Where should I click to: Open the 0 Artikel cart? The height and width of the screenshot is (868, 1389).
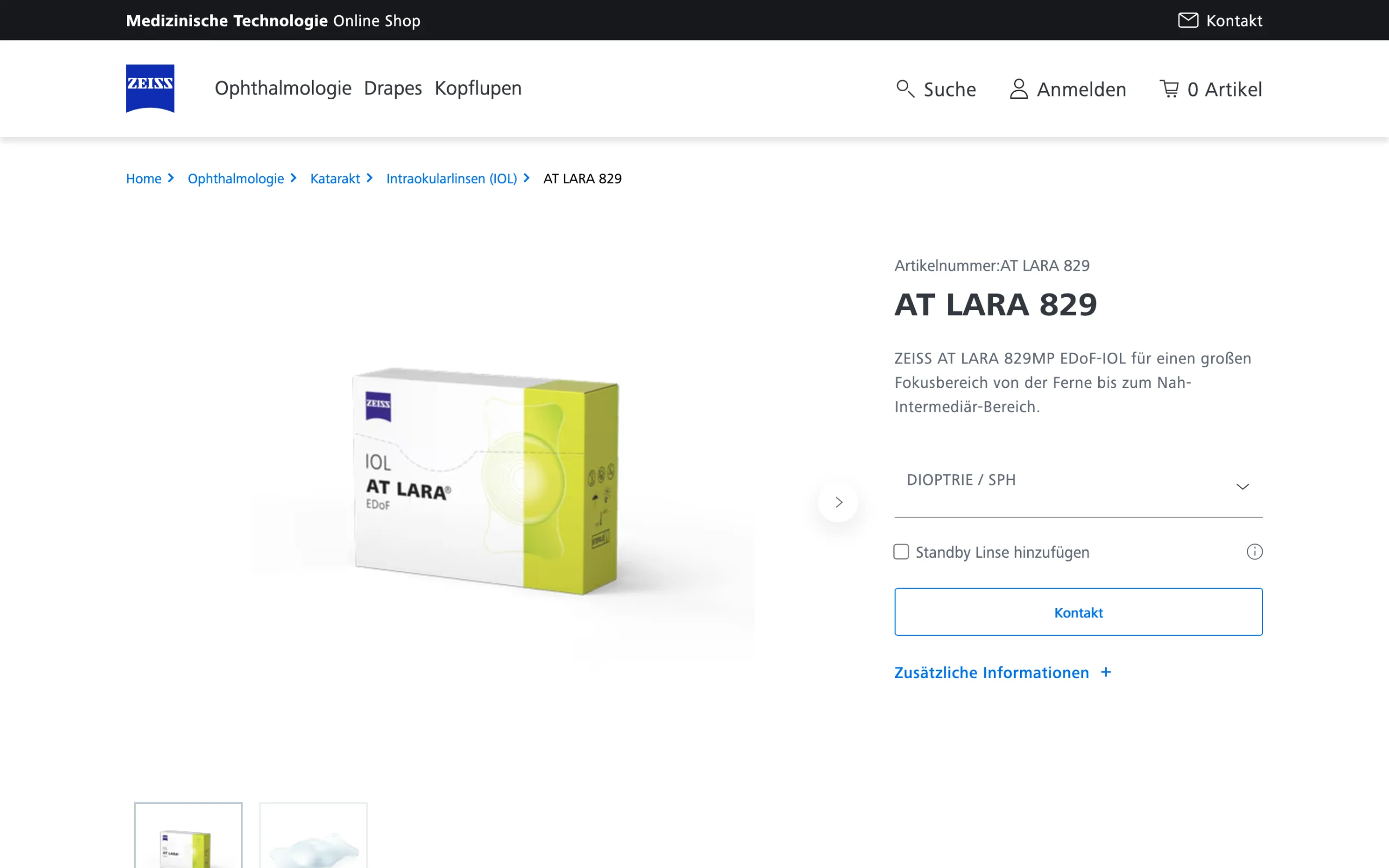tap(1211, 89)
